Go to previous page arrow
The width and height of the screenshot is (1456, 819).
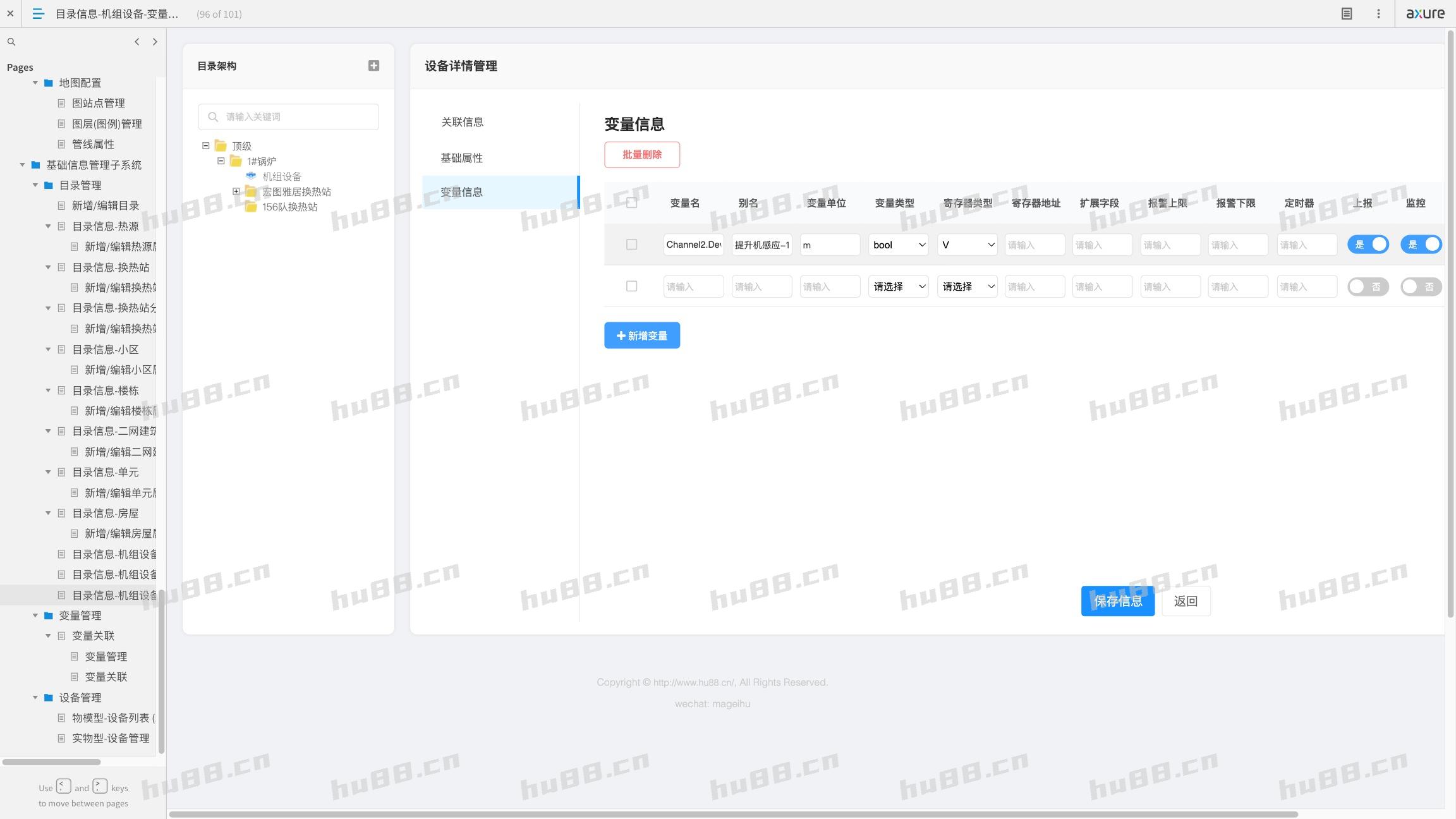click(x=136, y=42)
